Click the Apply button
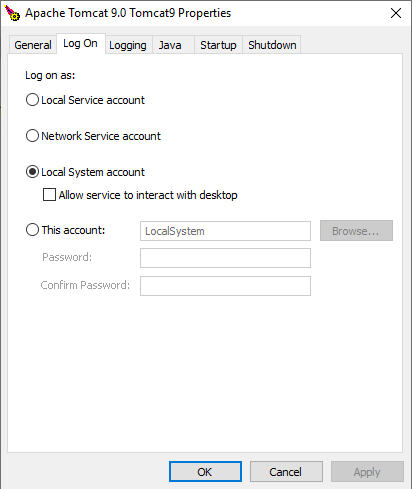The height and width of the screenshot is (489, 413). (x=367, y=471)
